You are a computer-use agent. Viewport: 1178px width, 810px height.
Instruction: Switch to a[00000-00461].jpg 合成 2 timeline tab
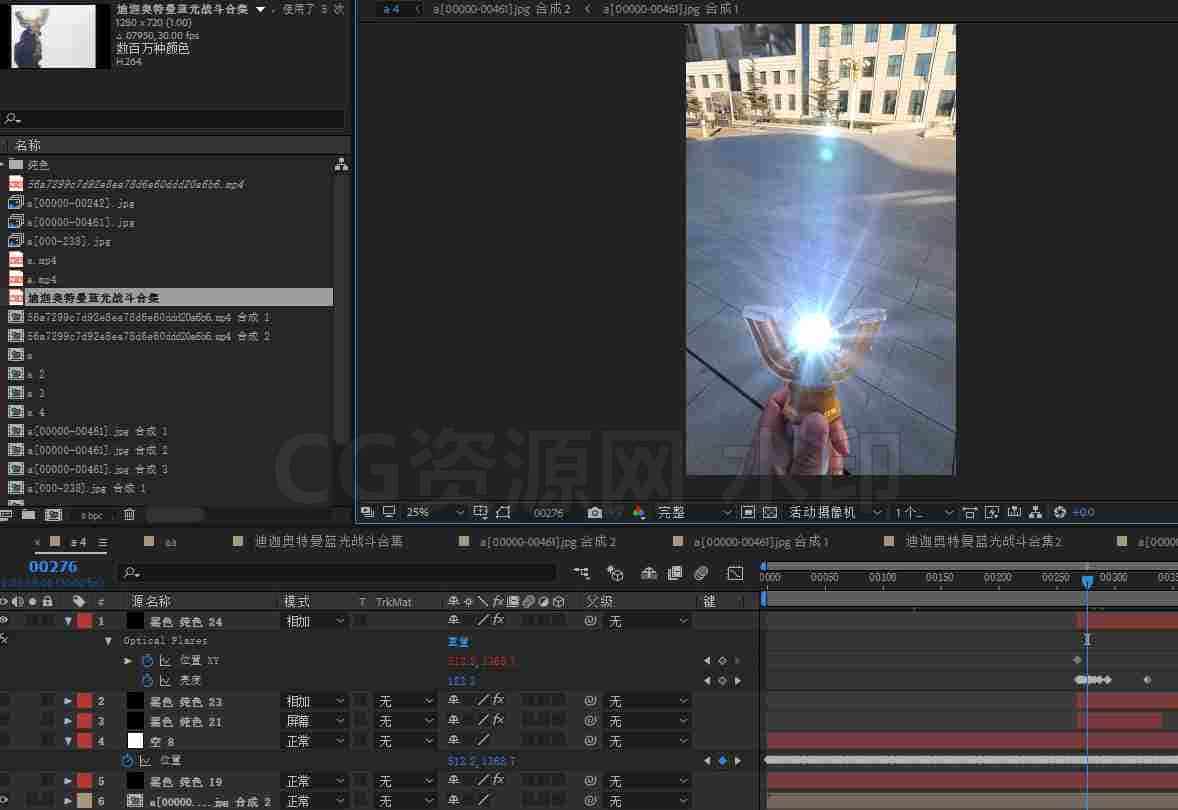click(548, 541)
